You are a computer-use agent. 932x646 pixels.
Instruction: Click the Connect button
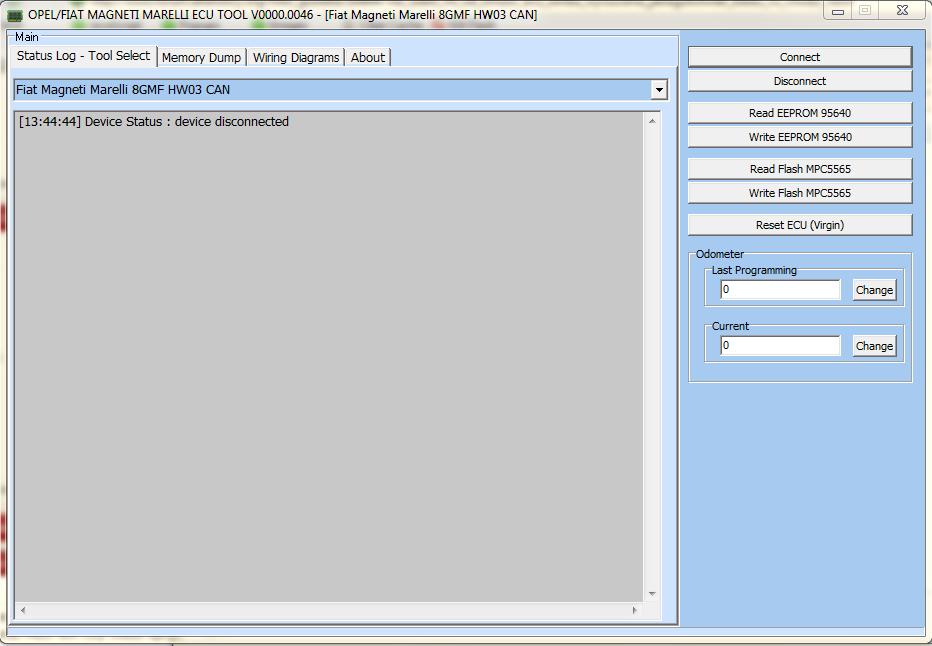tap(799, 57)
